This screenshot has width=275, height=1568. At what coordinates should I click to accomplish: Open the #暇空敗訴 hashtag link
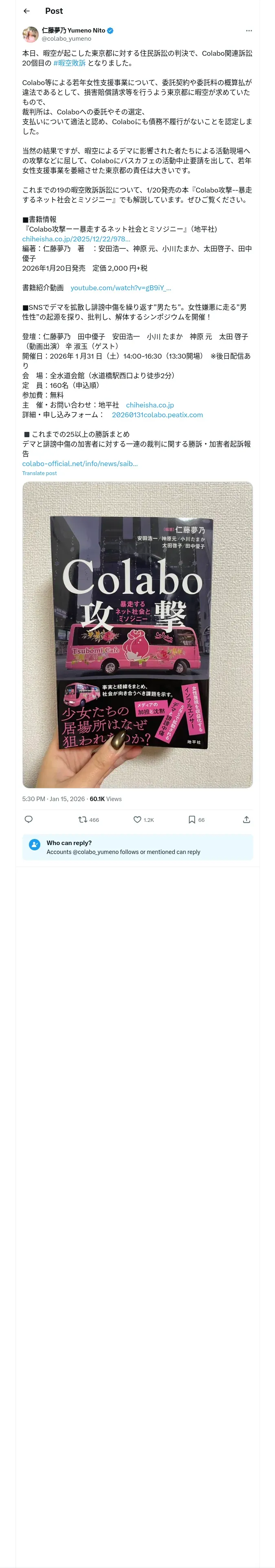pos(70,63)
